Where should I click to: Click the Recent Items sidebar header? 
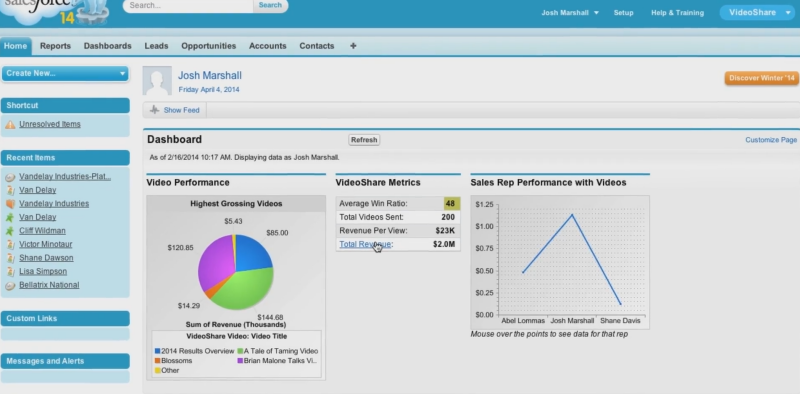pyautogui.click(x=65, y=158)
